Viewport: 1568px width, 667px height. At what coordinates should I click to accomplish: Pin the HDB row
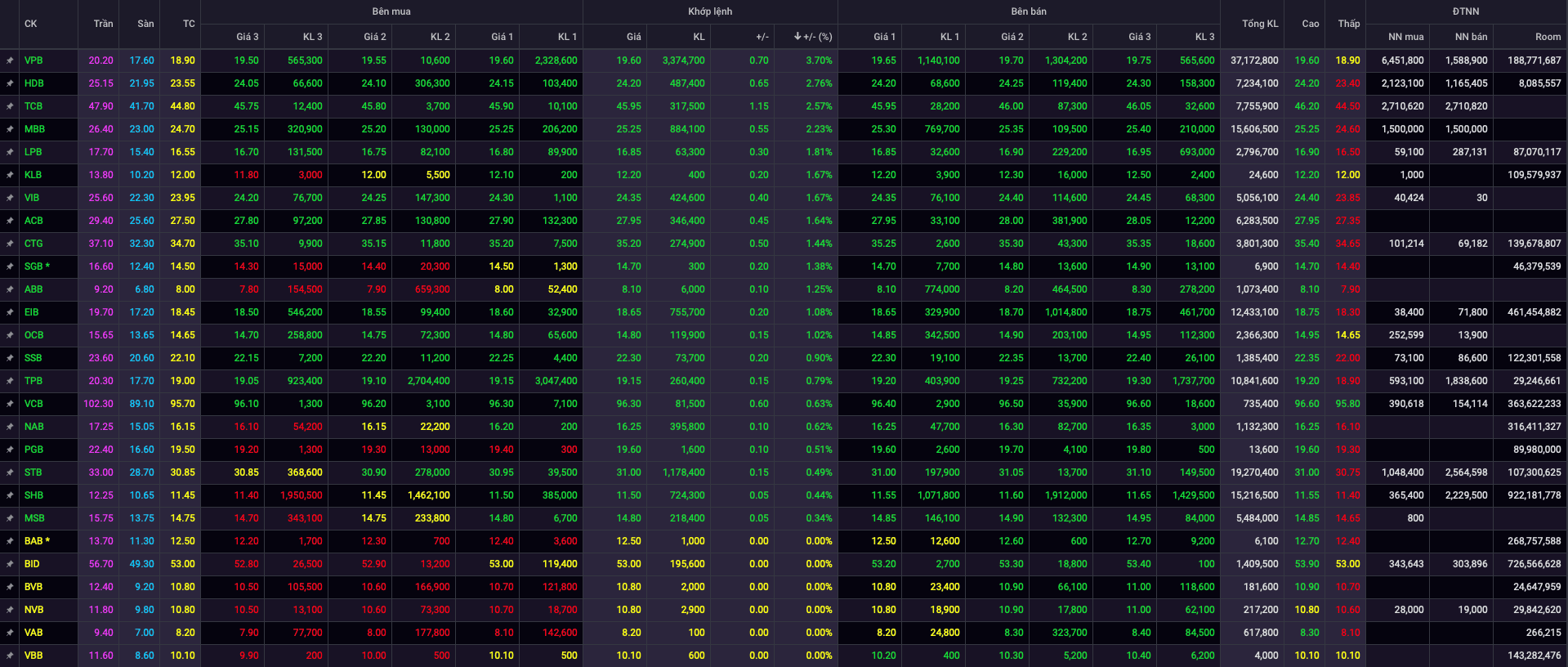(x=10, y=83)
